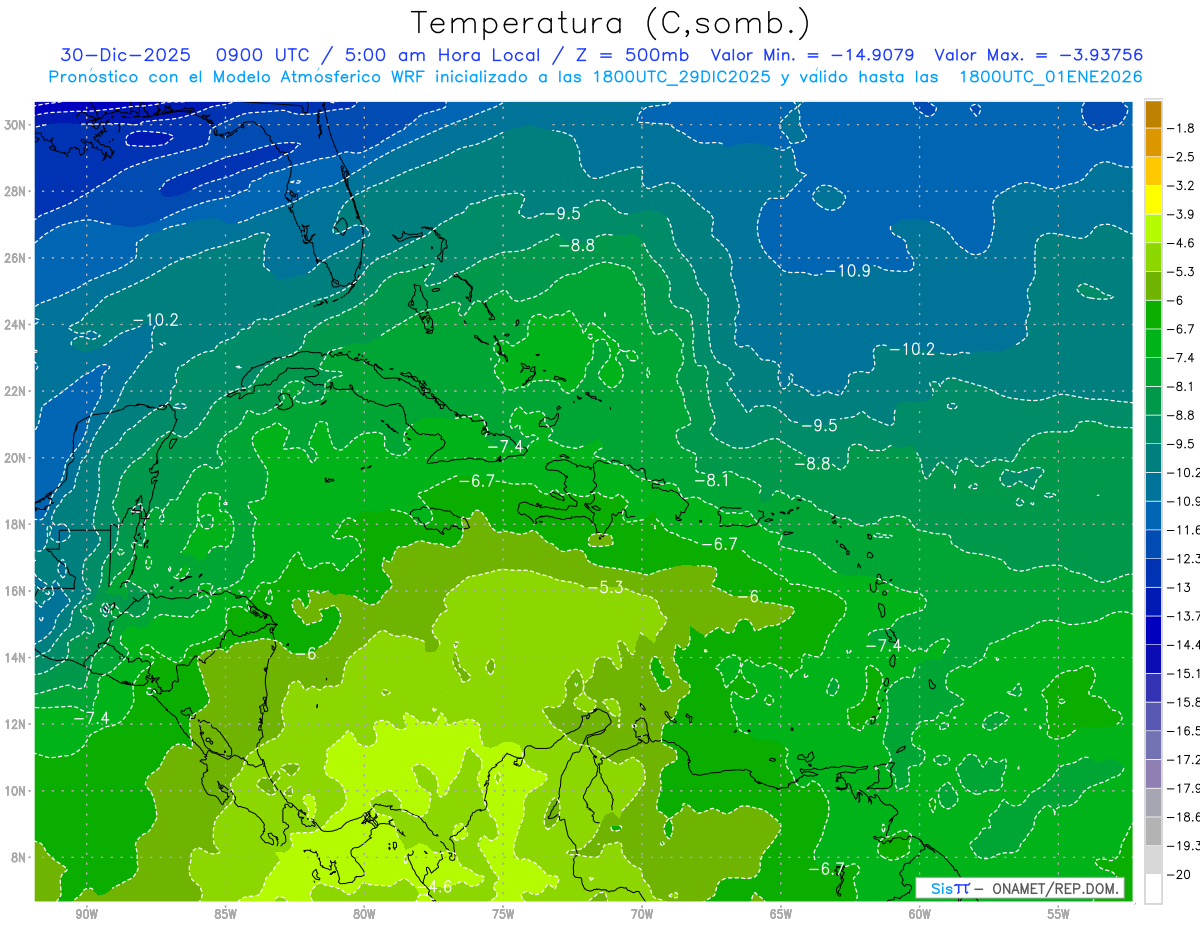Click the '22N' latitude axis label

click(x=17, y=391)
